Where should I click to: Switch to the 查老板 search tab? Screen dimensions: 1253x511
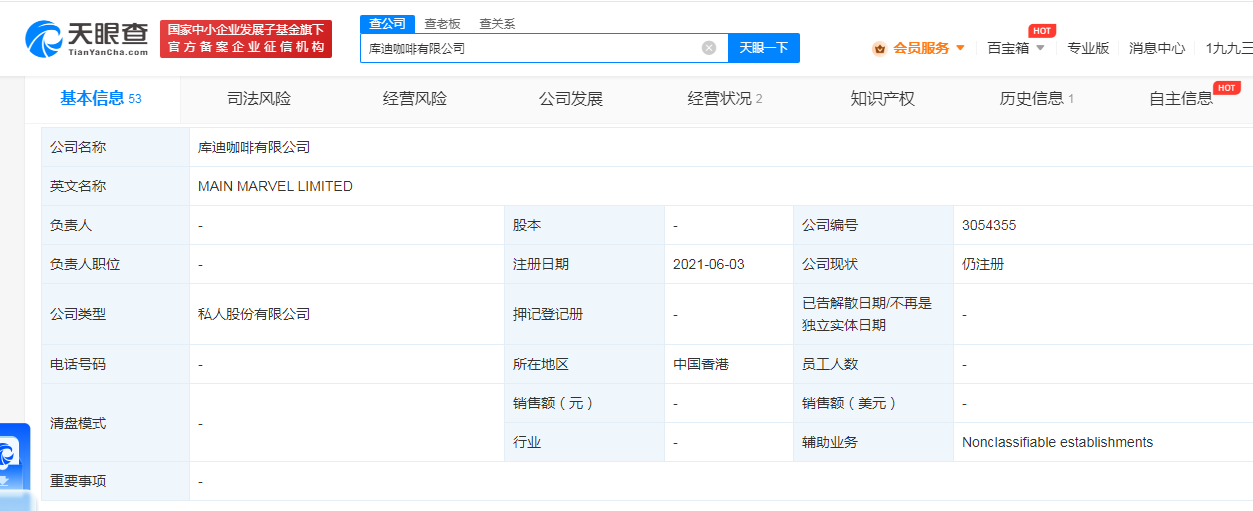(442, 24)
